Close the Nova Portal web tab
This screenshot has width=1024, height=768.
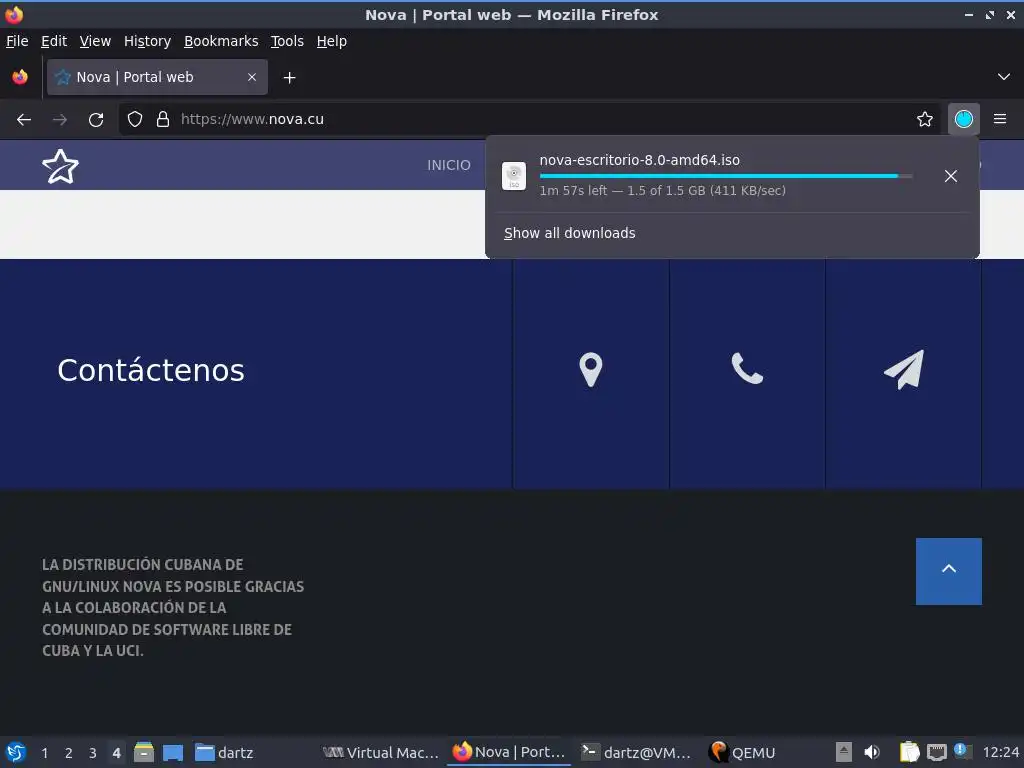pyautogui.click(x=252, y=77)
